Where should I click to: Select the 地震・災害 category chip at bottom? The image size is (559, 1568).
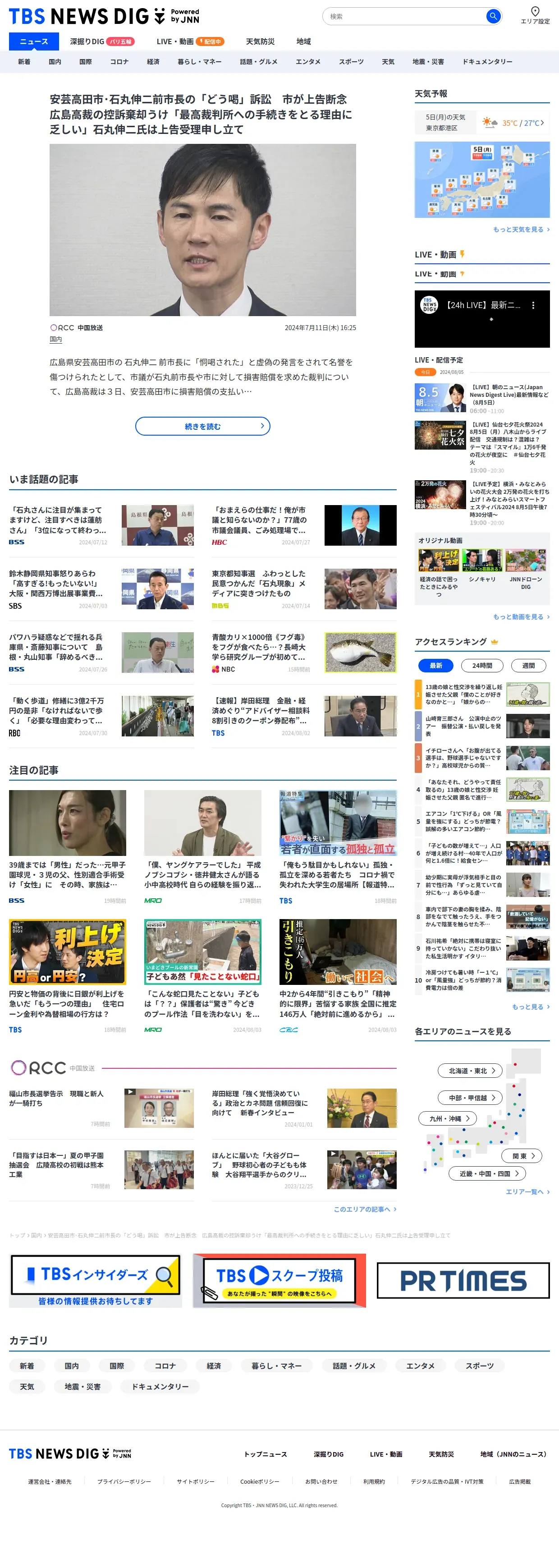pos(82,1387)
